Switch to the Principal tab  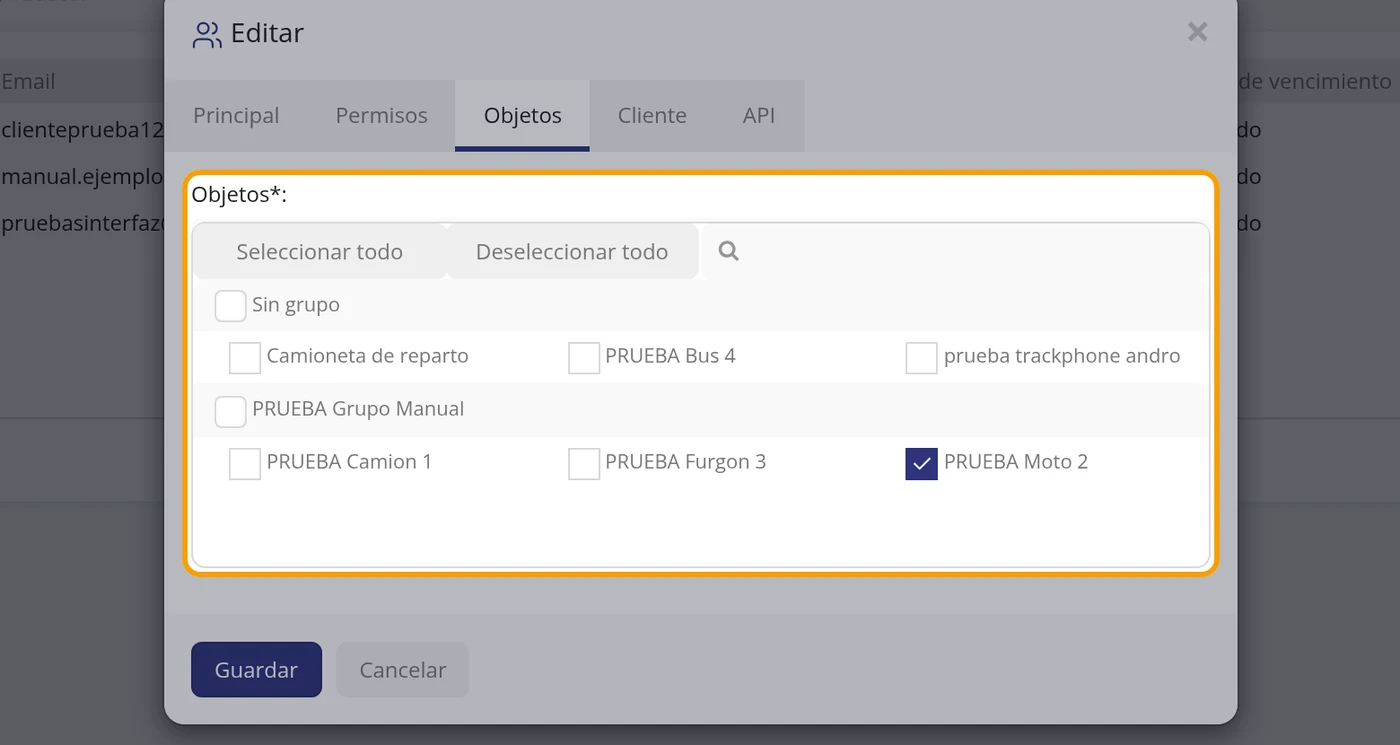[236, 115]
